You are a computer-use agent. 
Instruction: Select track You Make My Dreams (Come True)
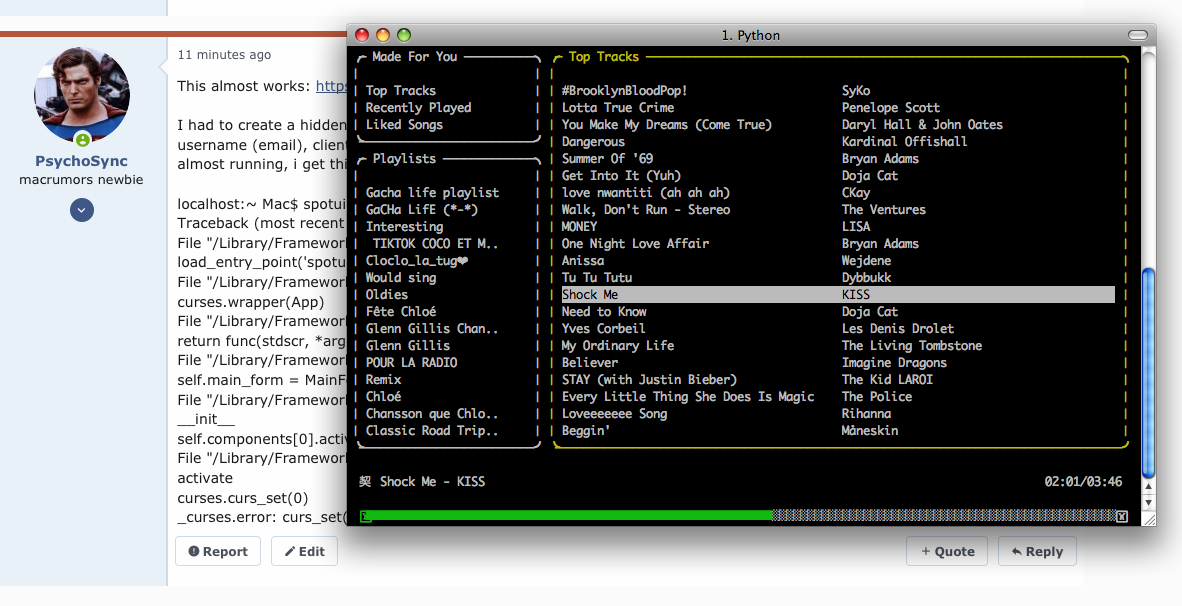666,124
